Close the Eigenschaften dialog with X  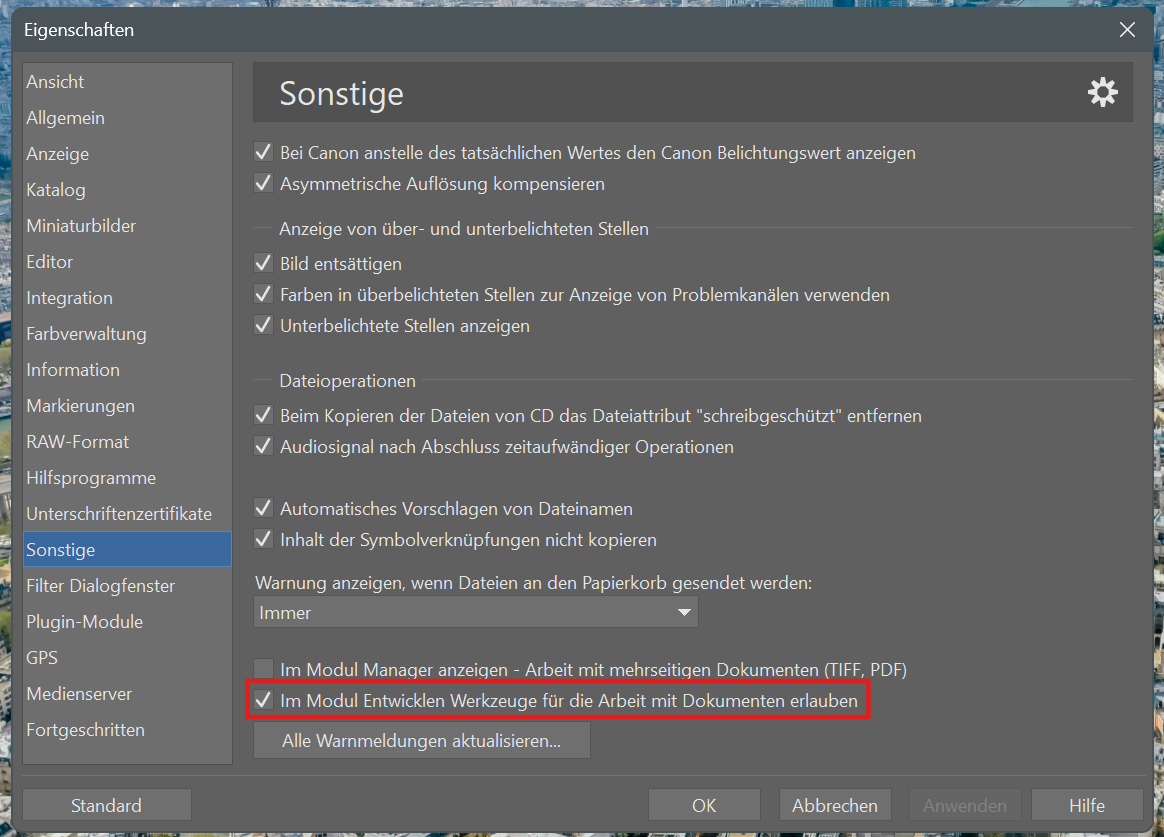[x=1127, y=30]
